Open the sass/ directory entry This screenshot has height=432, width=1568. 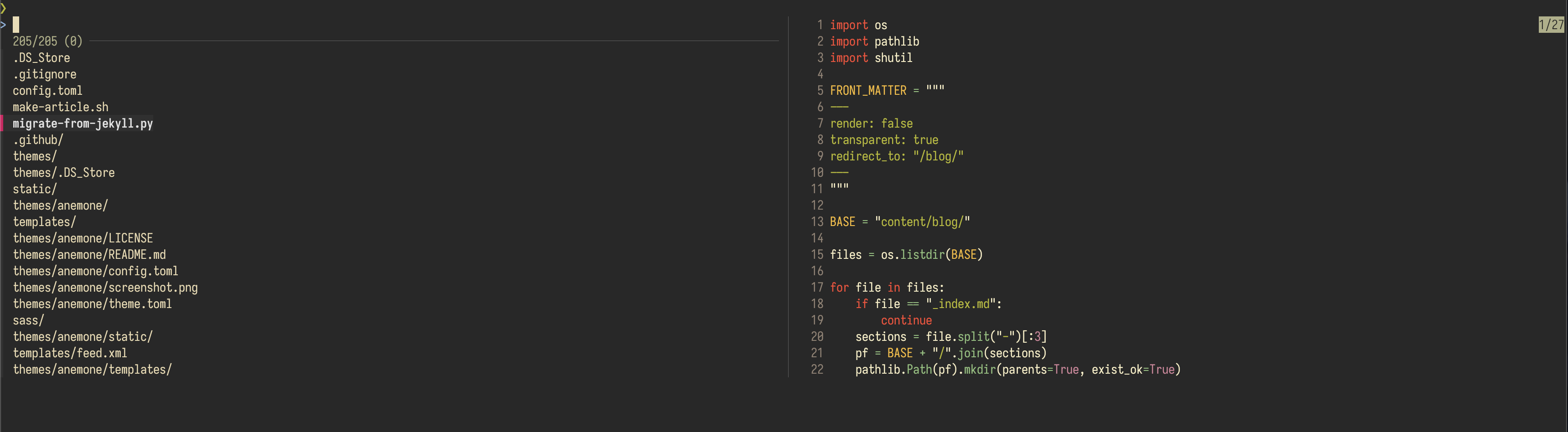[28, 320]
